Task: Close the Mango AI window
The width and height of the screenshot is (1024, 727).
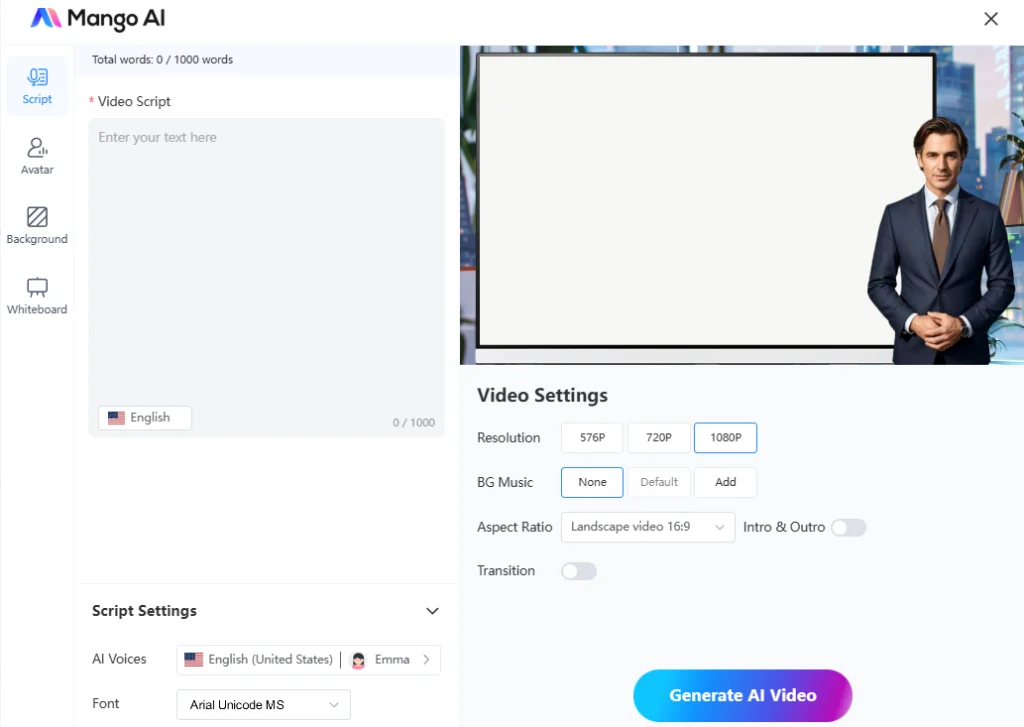Action: (991, 19)
